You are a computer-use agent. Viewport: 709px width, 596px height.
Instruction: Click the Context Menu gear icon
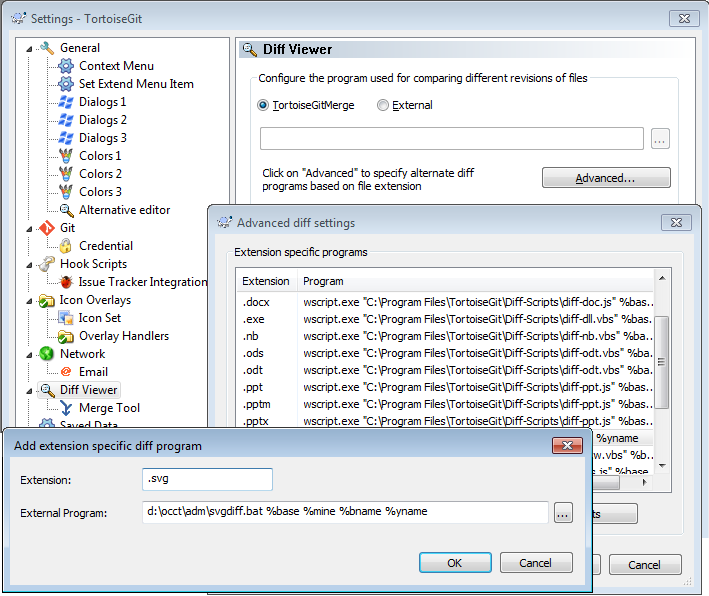[66, 66]
